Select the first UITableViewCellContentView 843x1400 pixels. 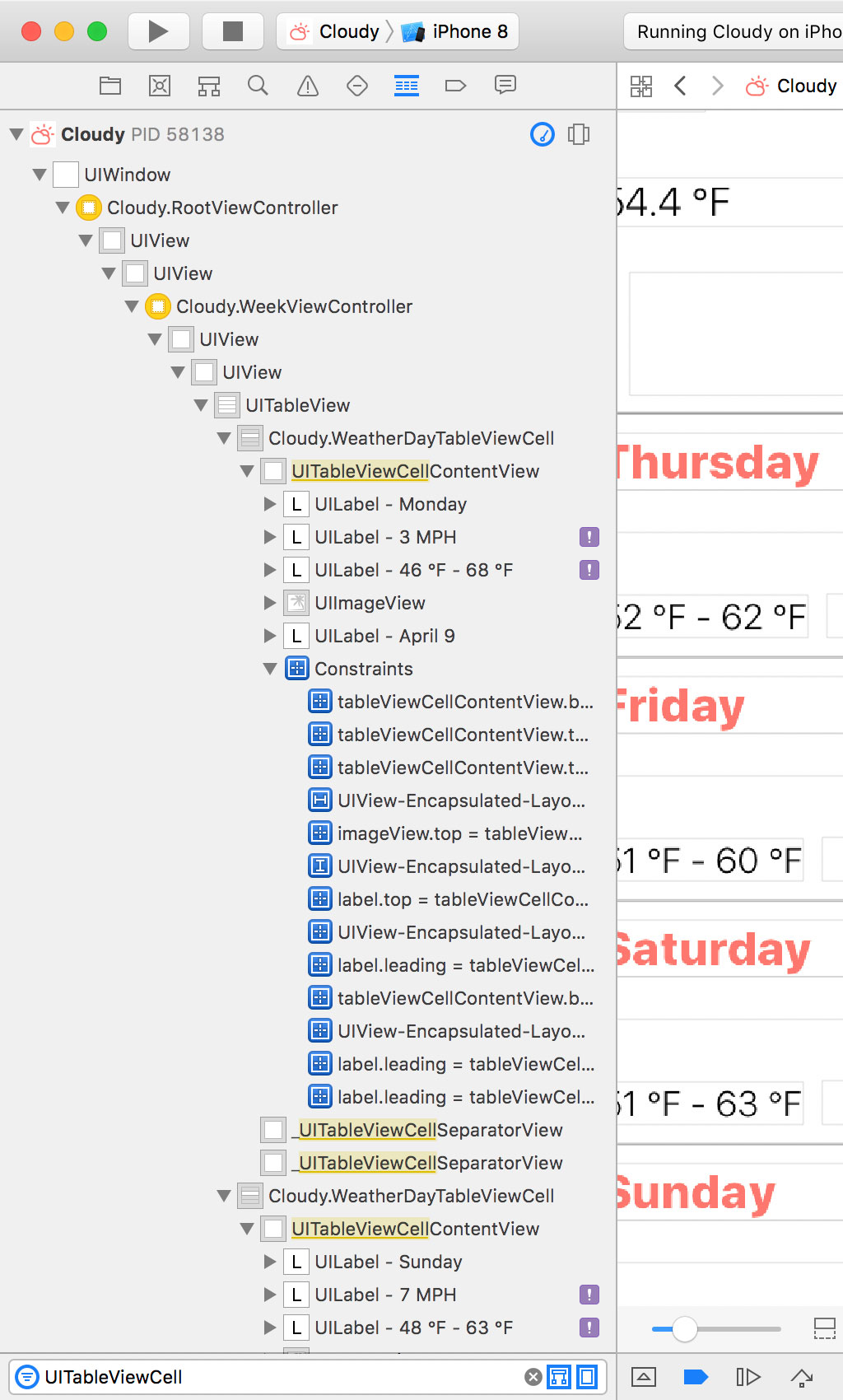(x=400, y=471)
